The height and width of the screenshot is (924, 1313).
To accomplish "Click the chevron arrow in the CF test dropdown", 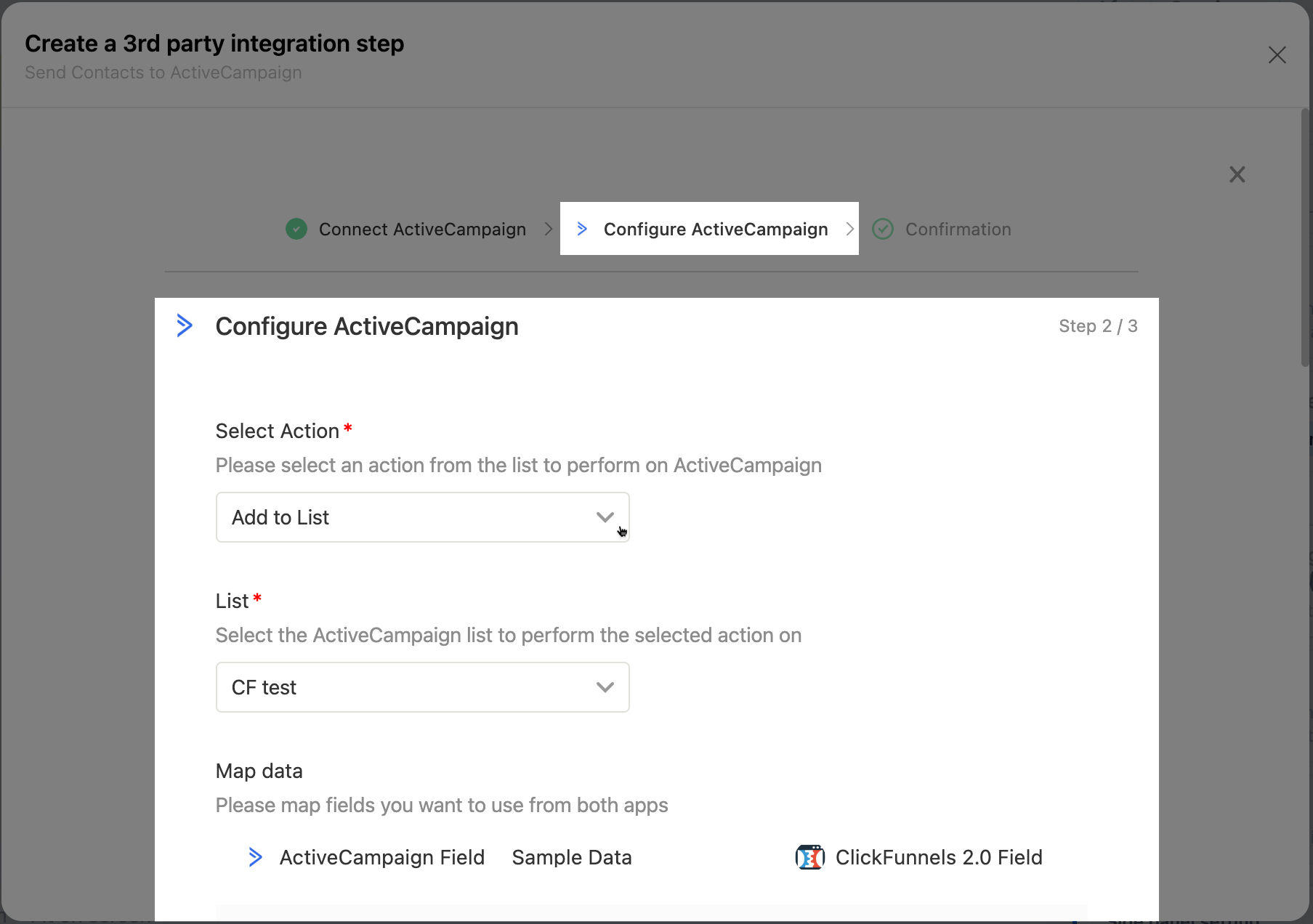I will [x=605, y=687].
